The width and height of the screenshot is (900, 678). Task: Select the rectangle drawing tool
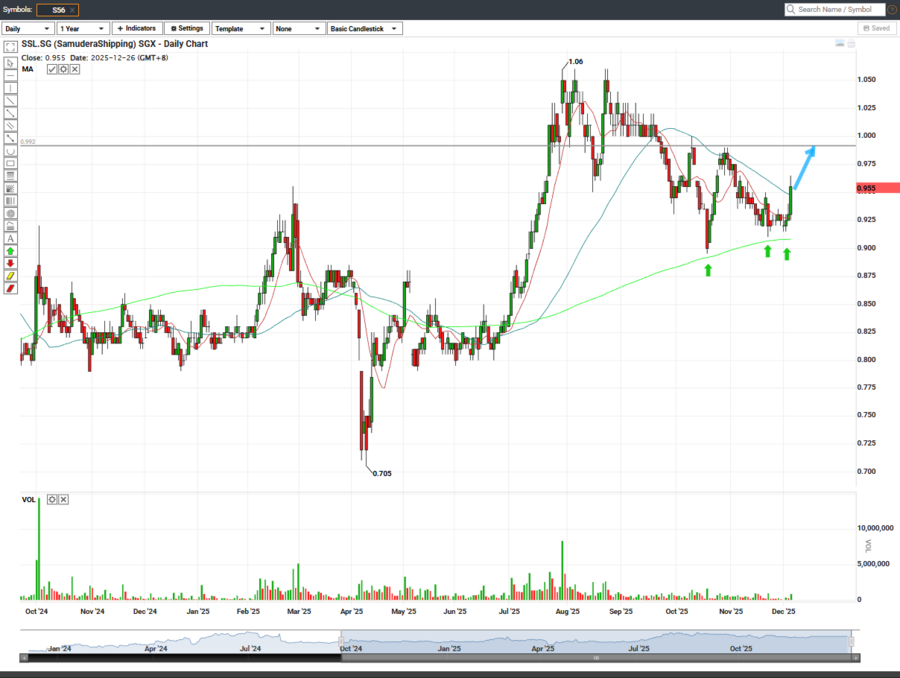coord(10,163)
